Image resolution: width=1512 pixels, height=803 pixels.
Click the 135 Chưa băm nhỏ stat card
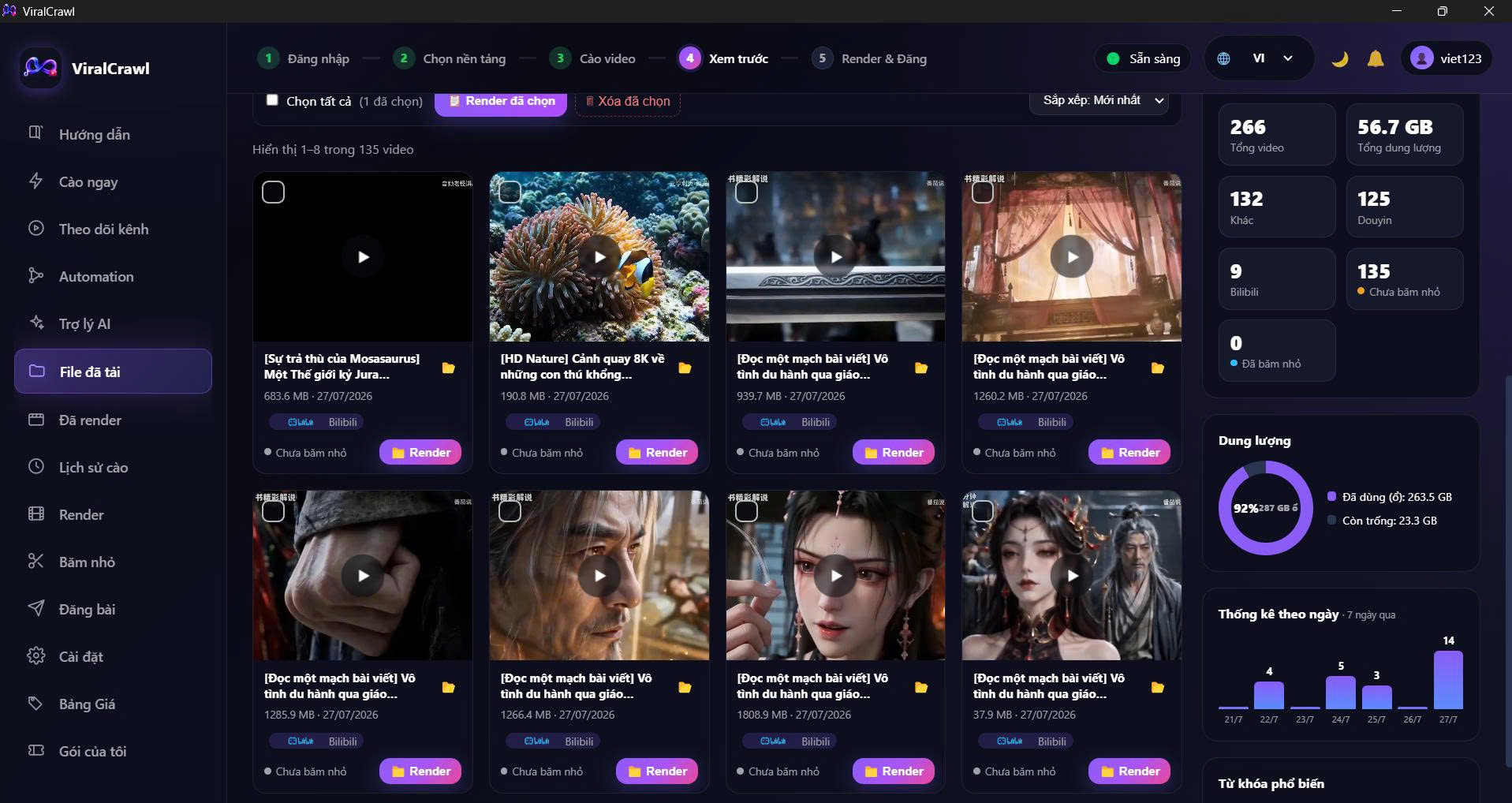[x=1405, y=278]
